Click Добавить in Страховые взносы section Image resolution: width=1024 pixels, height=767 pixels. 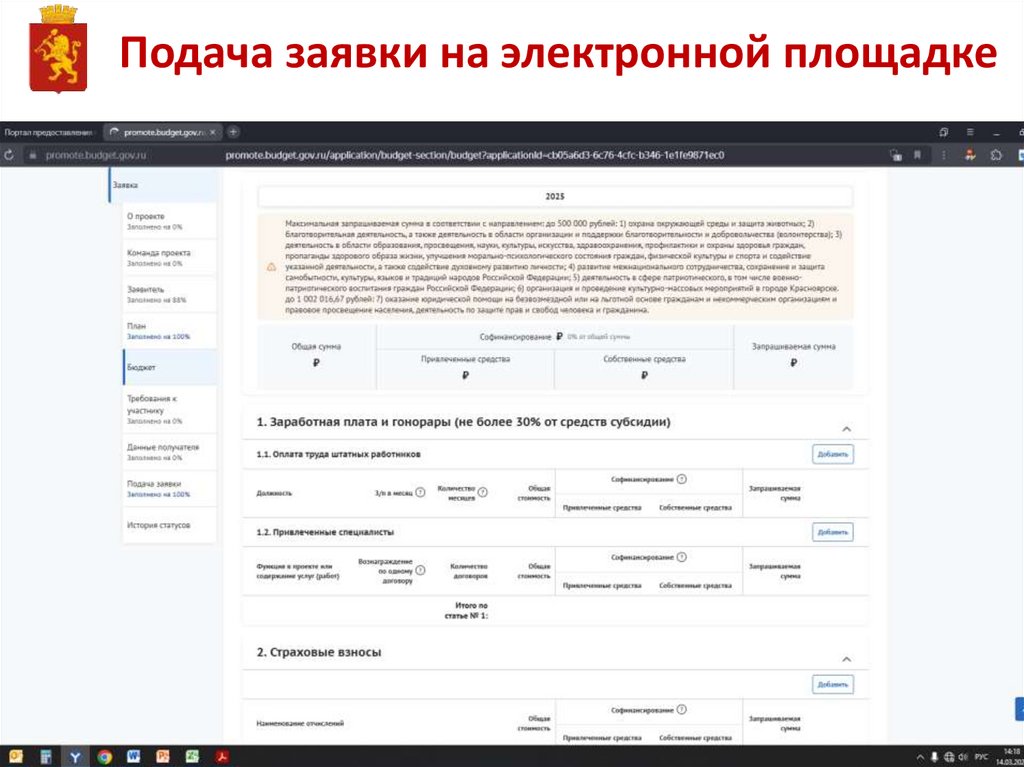[833, 685]
